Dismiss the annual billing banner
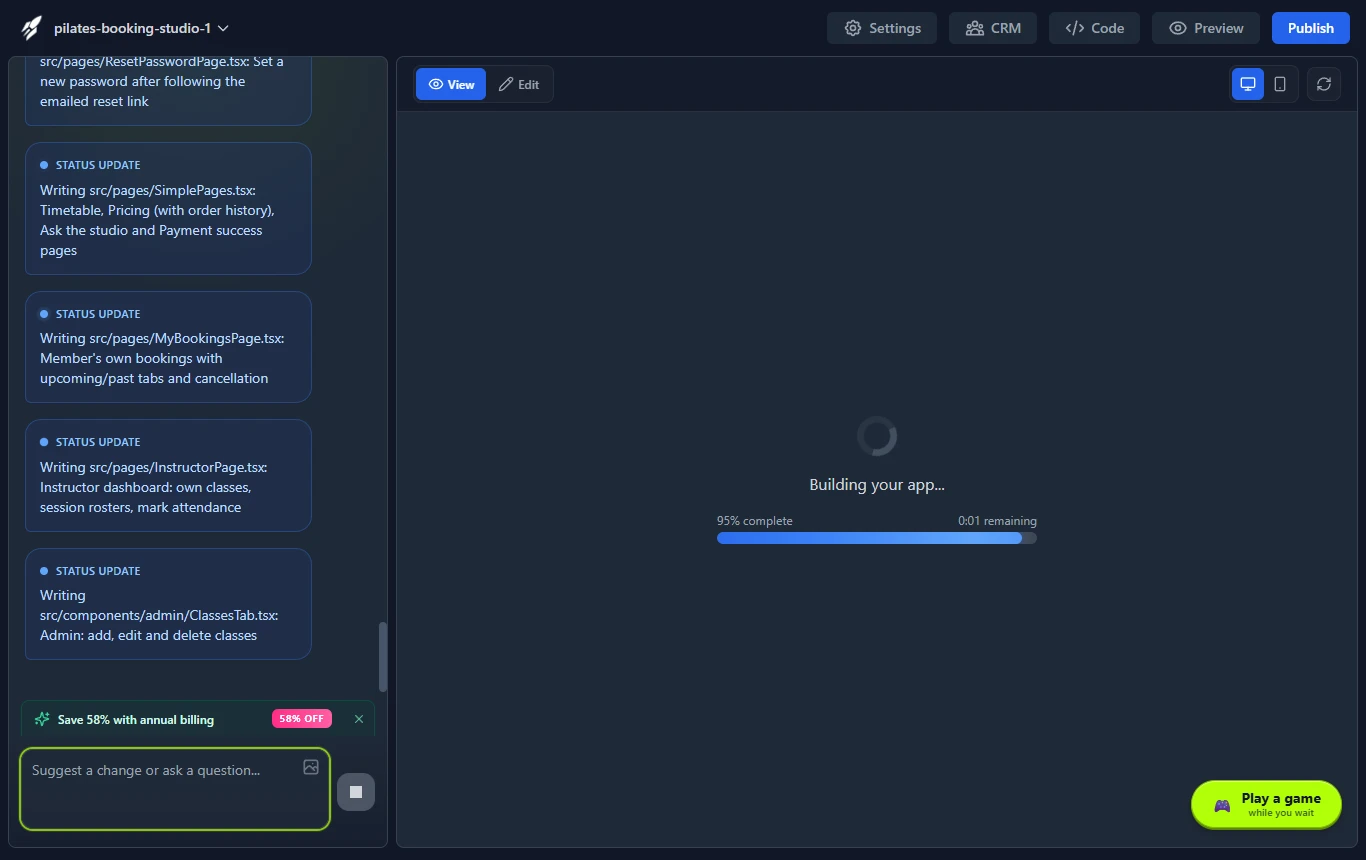Viewport: 1366px width, 860px height. click(359, 719)
